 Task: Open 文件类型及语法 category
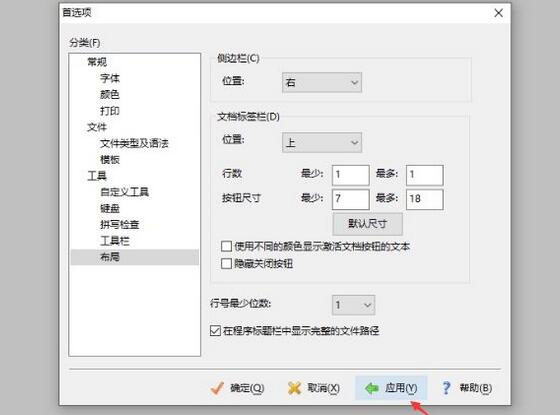134,144
